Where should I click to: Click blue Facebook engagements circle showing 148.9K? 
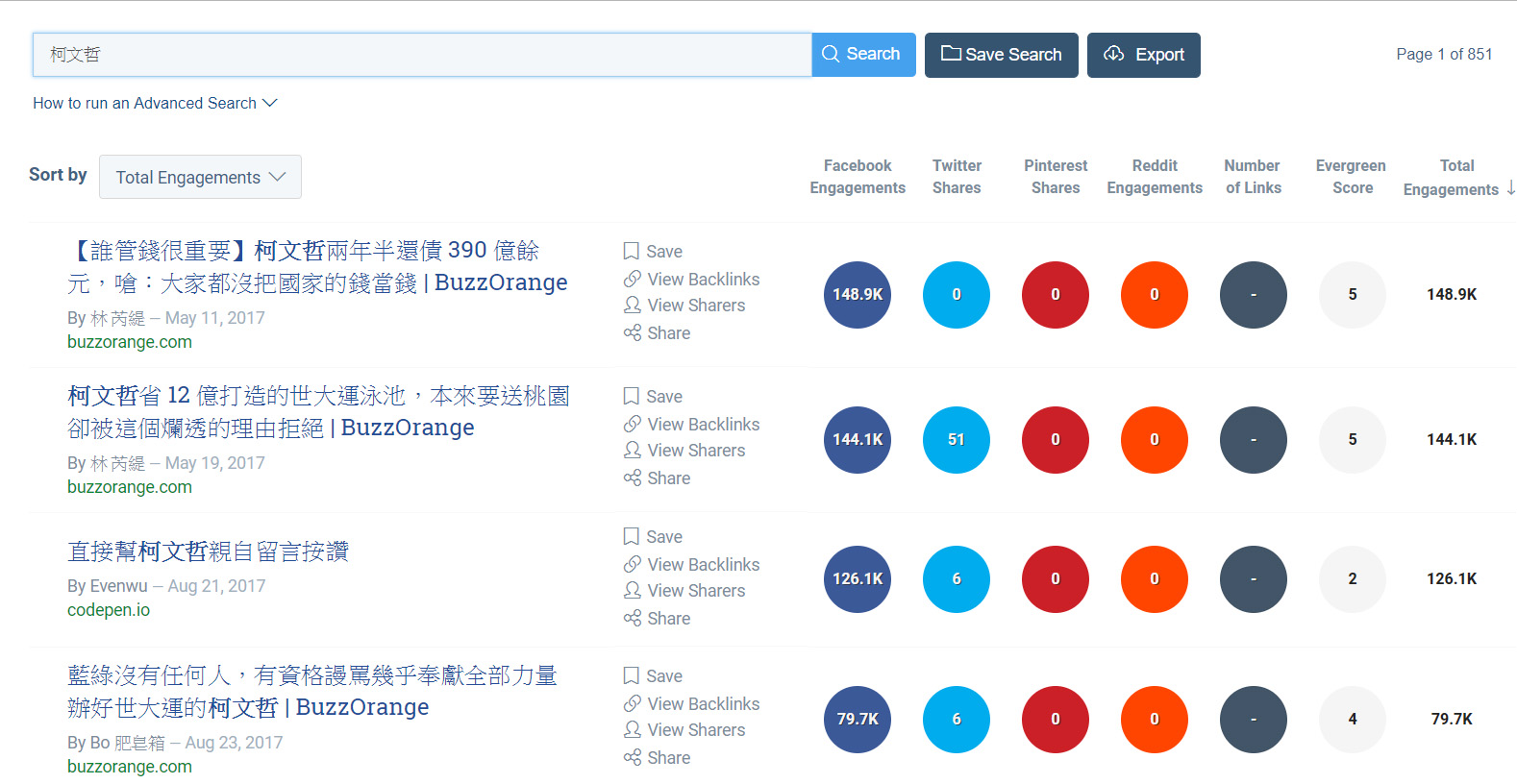858,294
